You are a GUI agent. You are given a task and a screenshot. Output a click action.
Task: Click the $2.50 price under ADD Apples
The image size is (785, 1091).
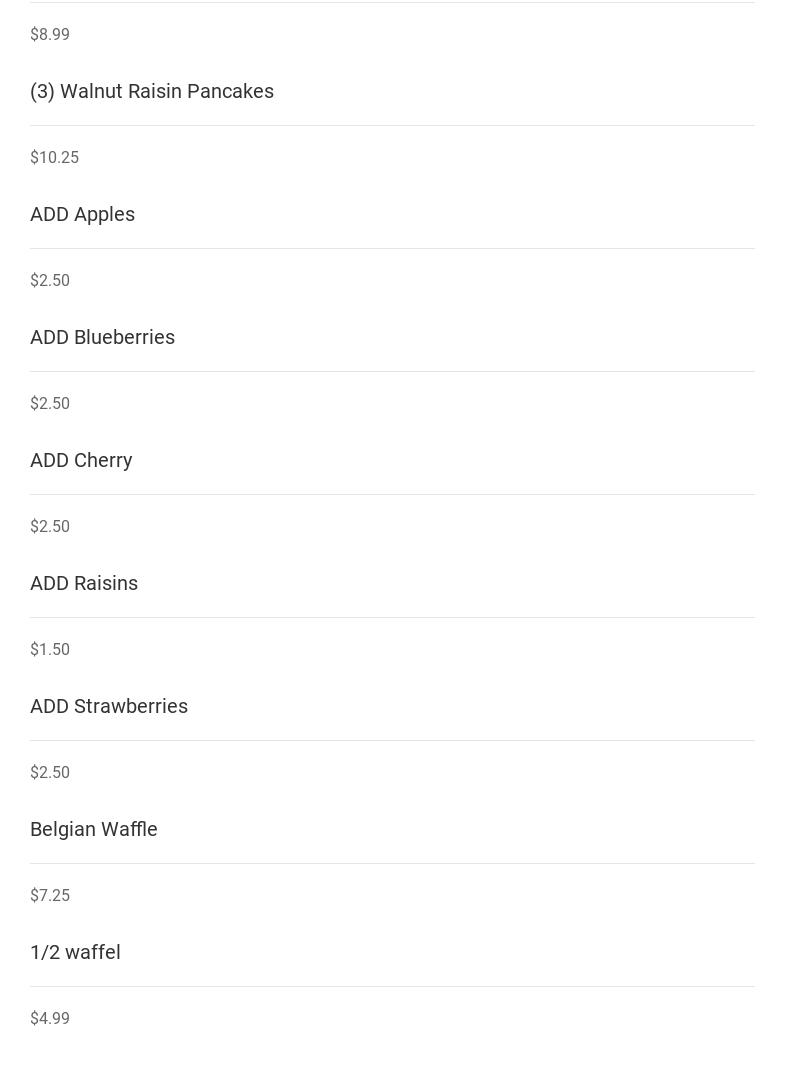click(49, 280)
